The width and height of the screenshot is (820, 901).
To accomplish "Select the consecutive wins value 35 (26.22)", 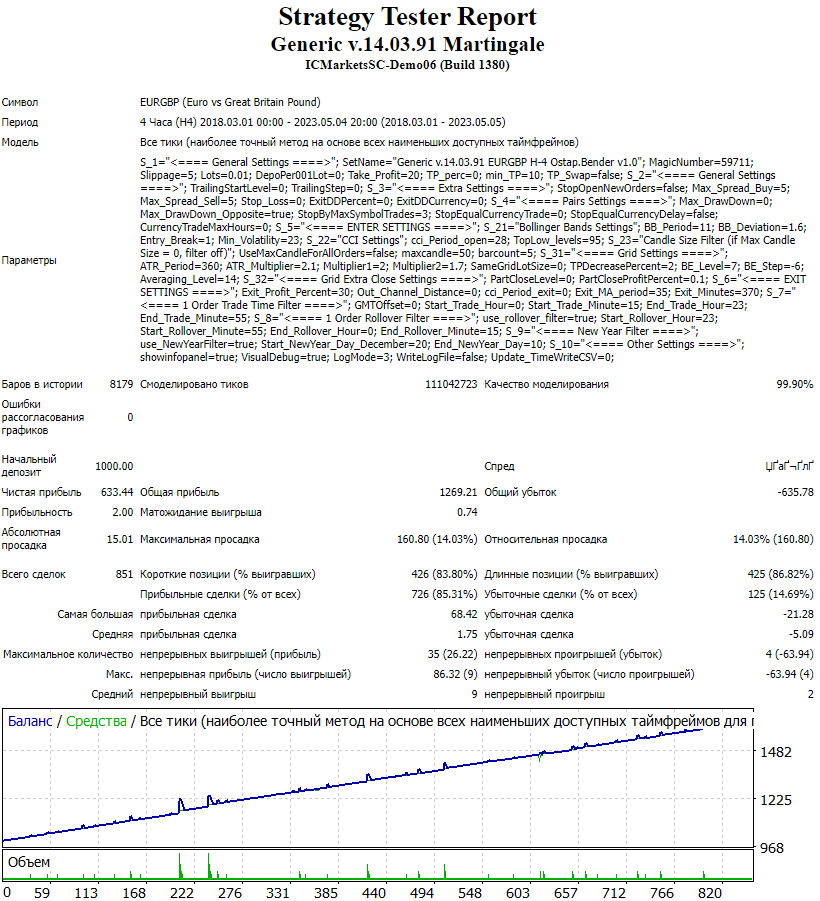I will pos(452,654).
